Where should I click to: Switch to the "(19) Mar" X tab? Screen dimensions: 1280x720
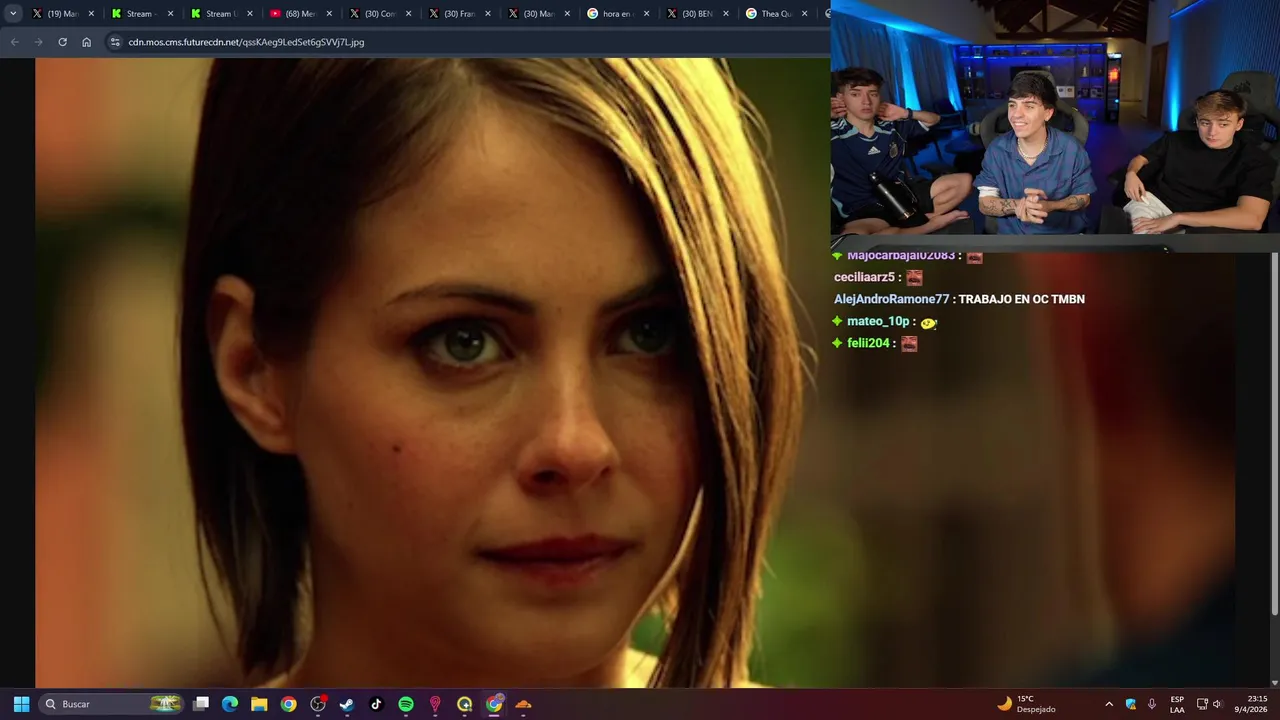click(x=62, y=14)
